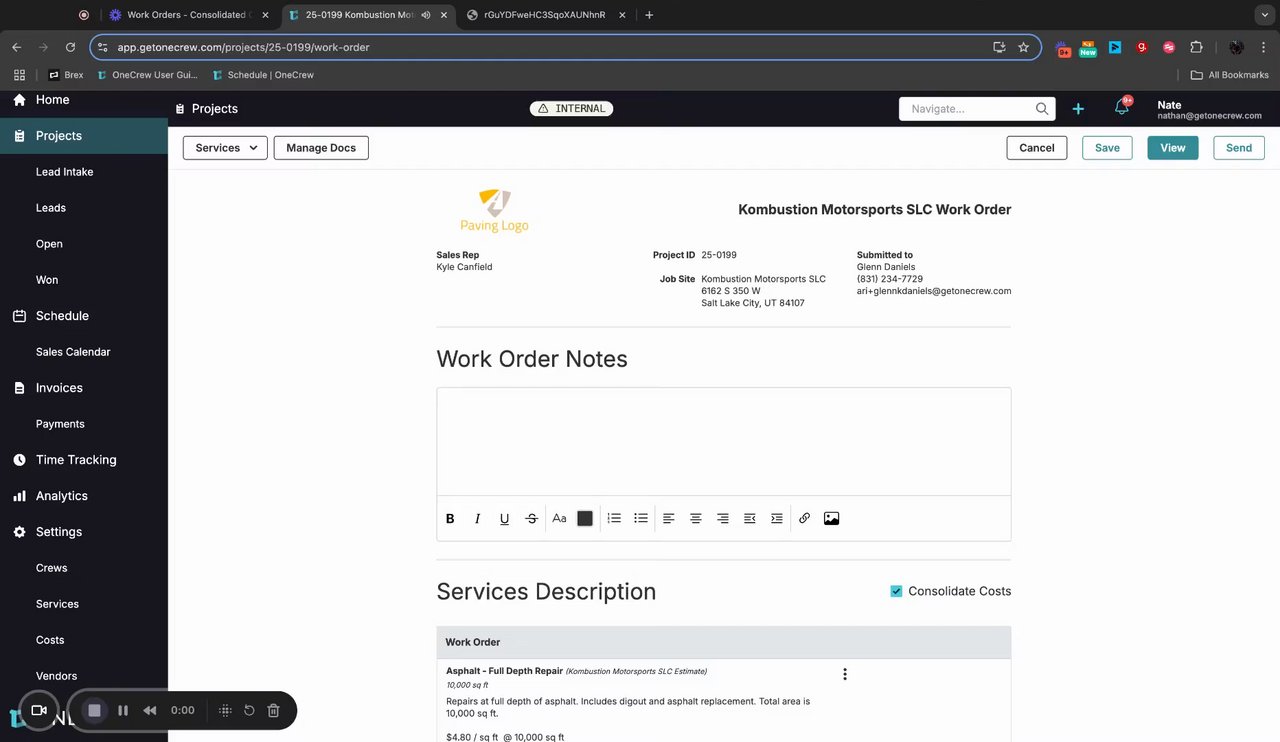Insert an image into the notes
This screenshot has height=742, width=1280.
tap(831, 518)
